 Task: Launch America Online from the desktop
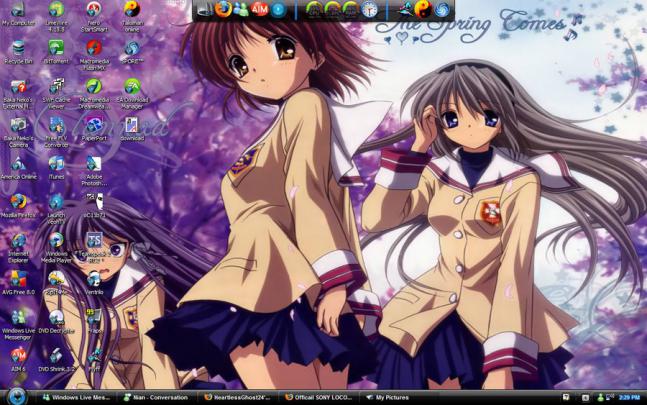tap(18, 168)
